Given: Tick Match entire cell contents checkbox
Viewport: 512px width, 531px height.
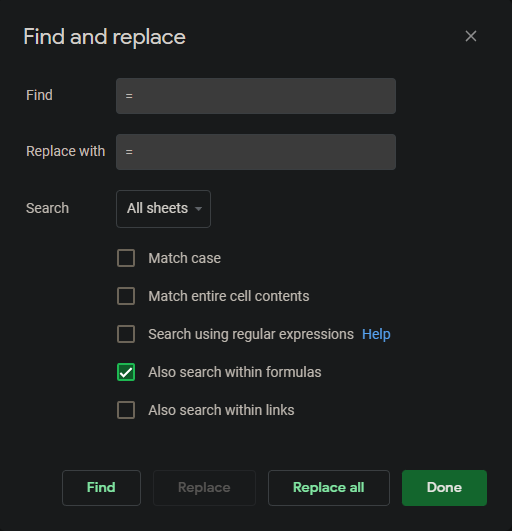Looking at the screenshot, I should (126, 296).
